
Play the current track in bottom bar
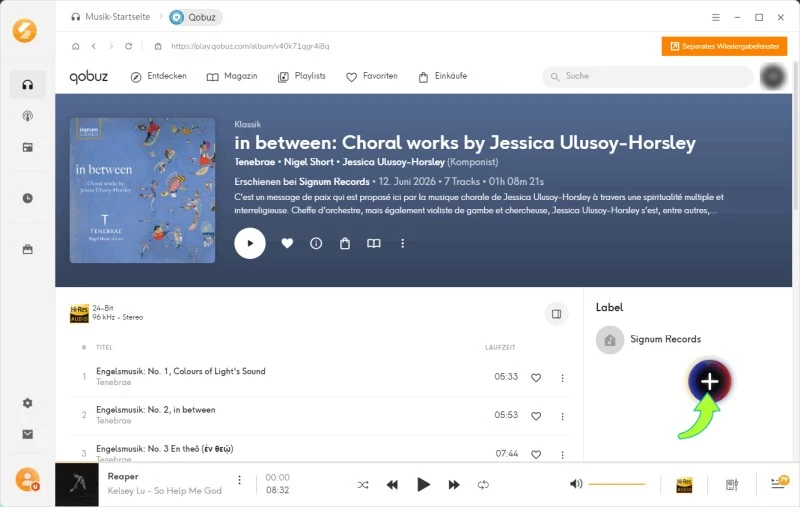[x=423, y=485]
